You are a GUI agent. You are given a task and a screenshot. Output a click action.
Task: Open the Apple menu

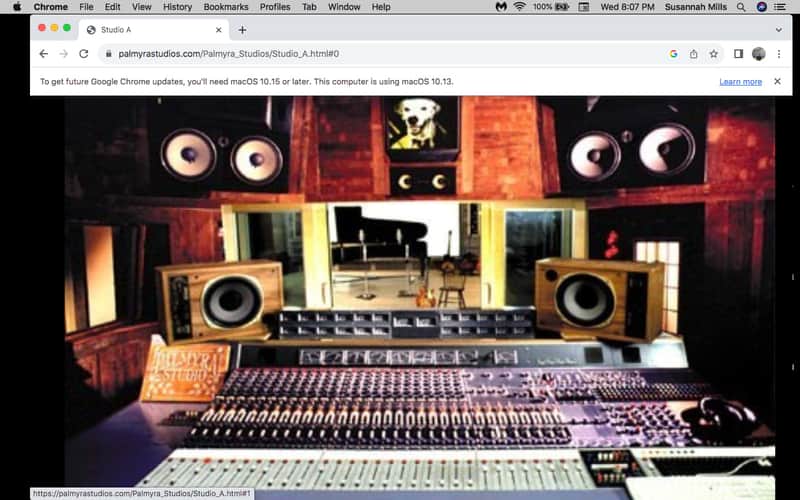[x=17, y=7]
